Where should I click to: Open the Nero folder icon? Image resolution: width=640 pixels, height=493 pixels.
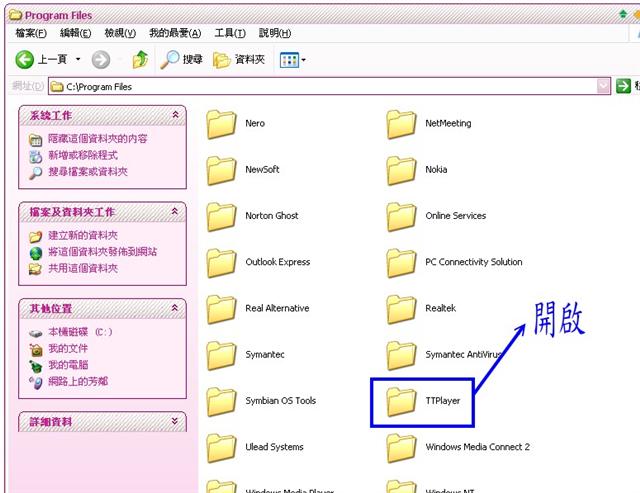[x=221, y=124]
